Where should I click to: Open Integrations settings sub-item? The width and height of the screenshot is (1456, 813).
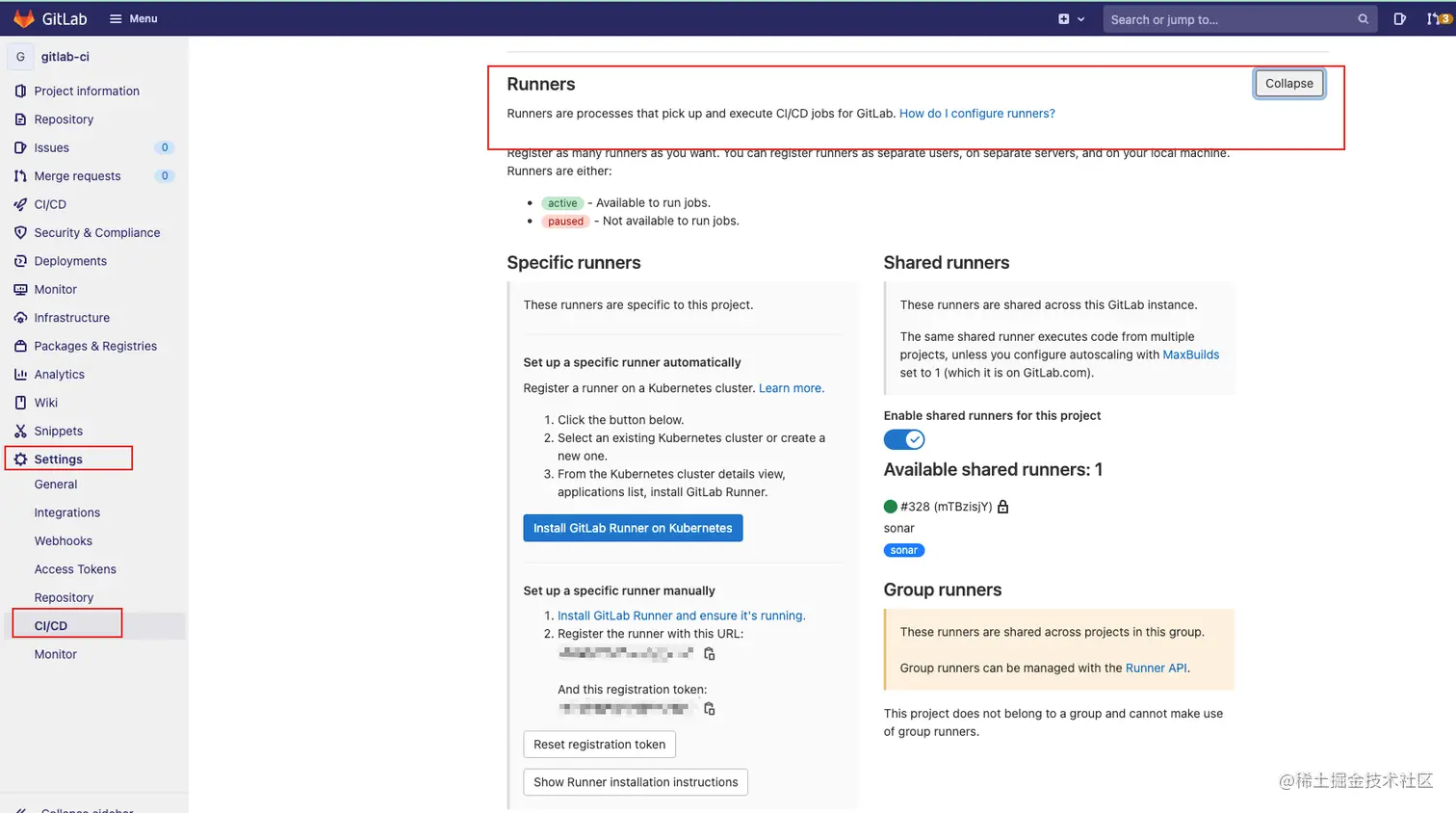(x=67, y=512)
